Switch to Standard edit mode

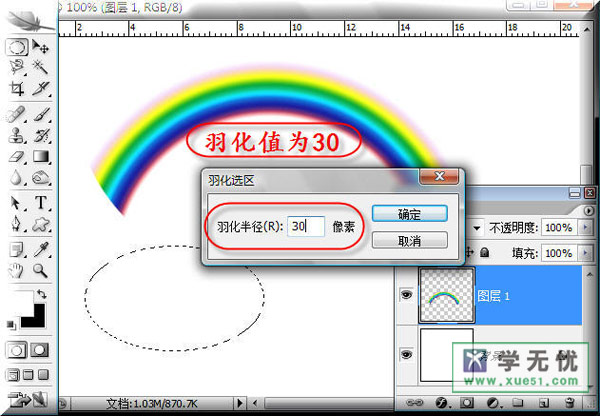16,350
